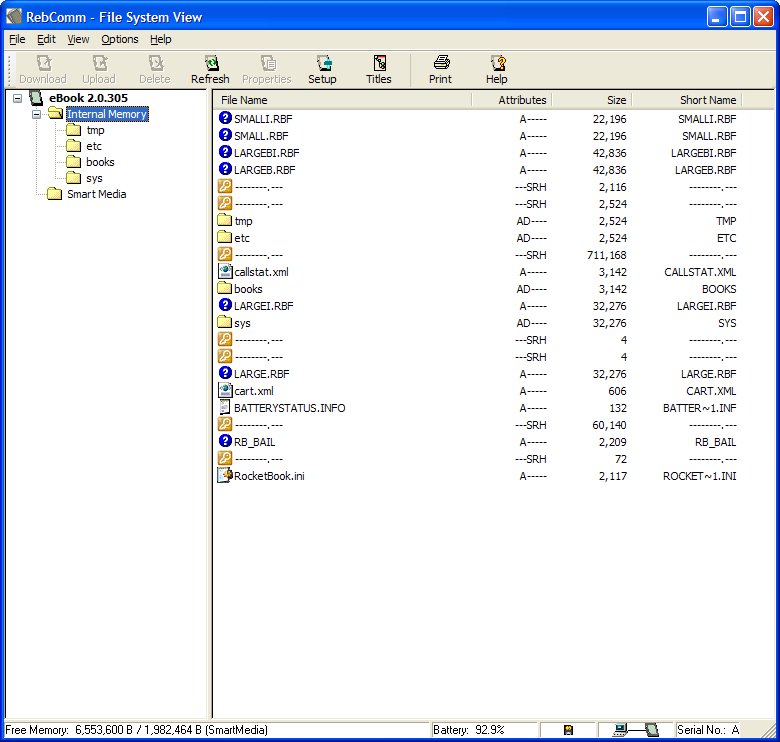Select the books folder in tree

[100, 162]
